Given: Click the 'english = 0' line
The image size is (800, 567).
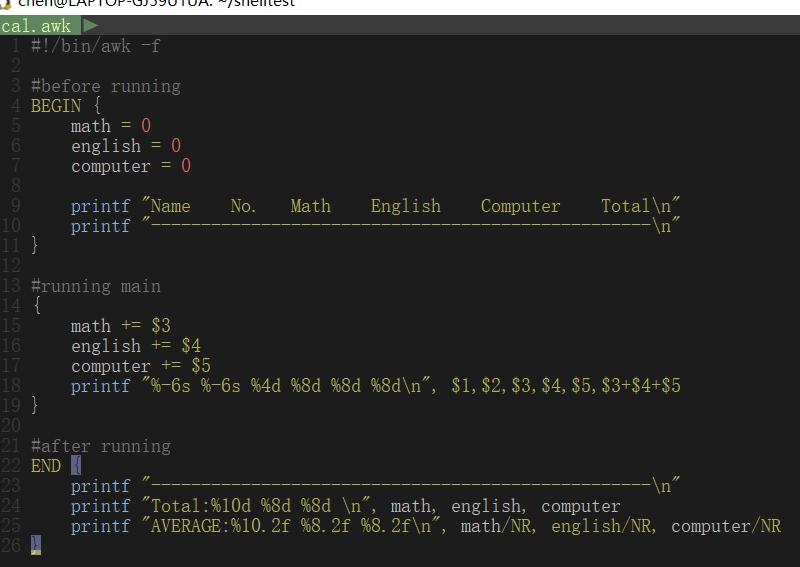Looking at the screenshot, I should 126,146.
